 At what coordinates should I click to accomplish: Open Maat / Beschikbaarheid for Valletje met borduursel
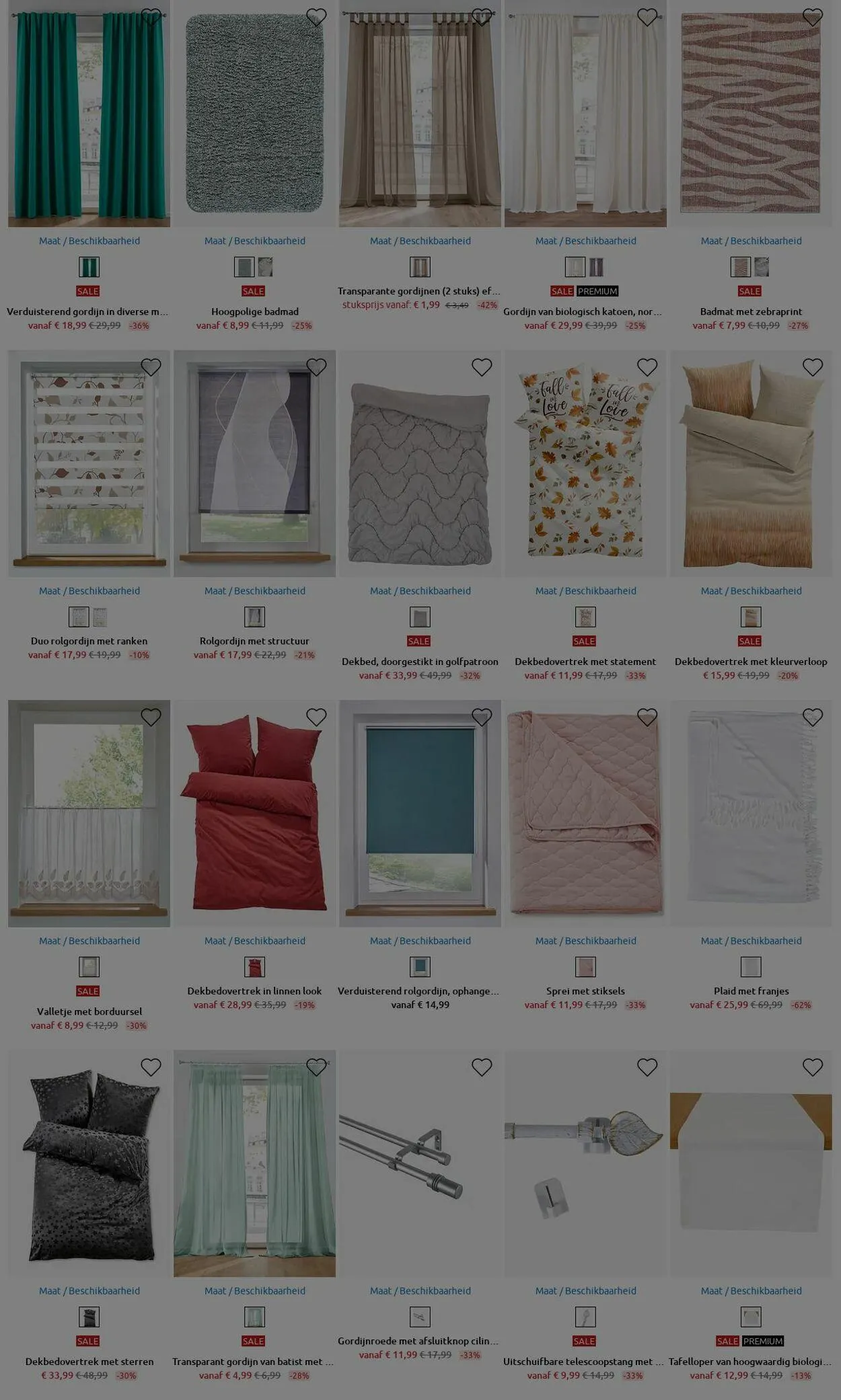[89, 941]
